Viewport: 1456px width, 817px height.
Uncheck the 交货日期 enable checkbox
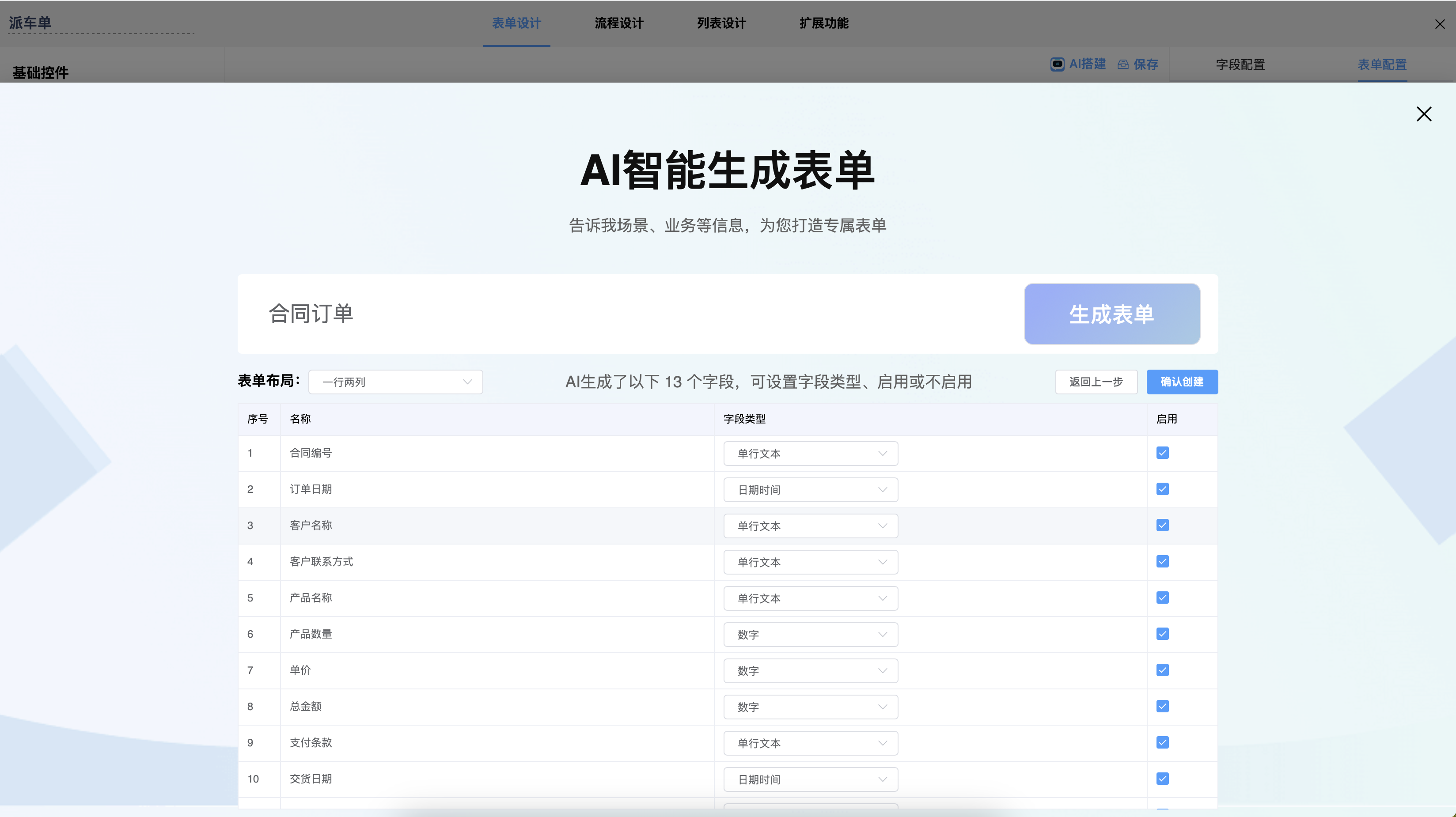[1162, 779]
